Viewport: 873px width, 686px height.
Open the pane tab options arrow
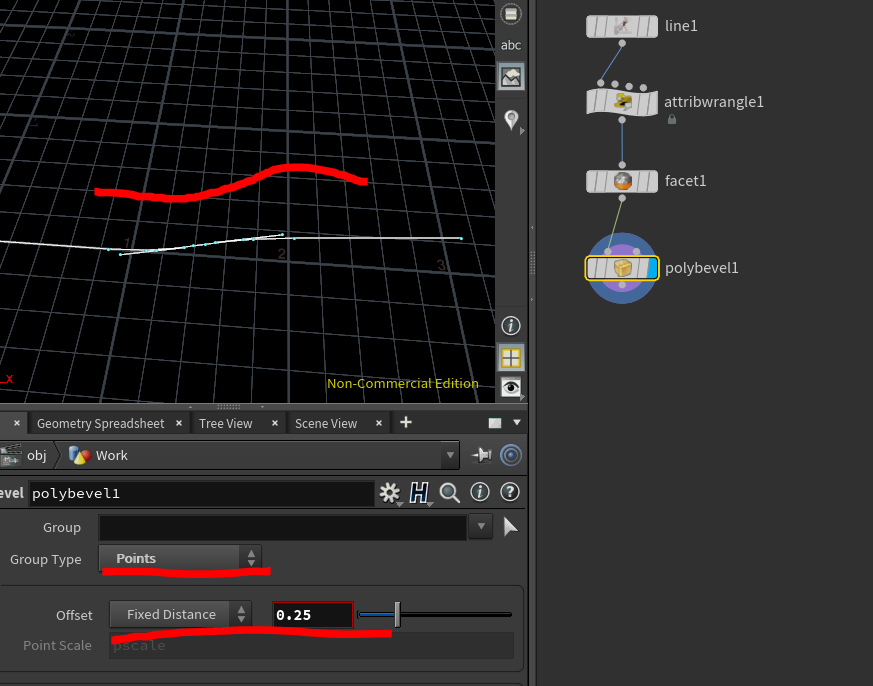517,423
